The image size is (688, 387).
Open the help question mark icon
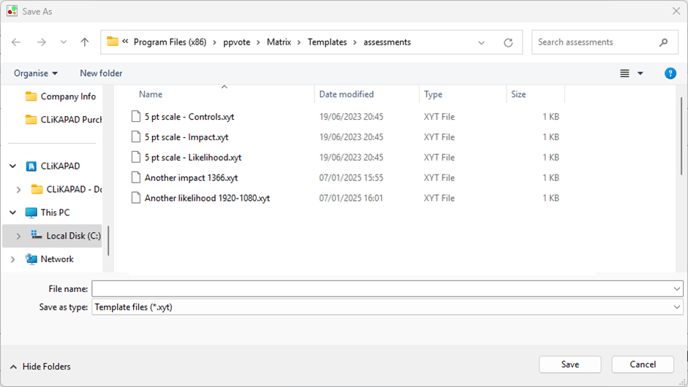670,73
